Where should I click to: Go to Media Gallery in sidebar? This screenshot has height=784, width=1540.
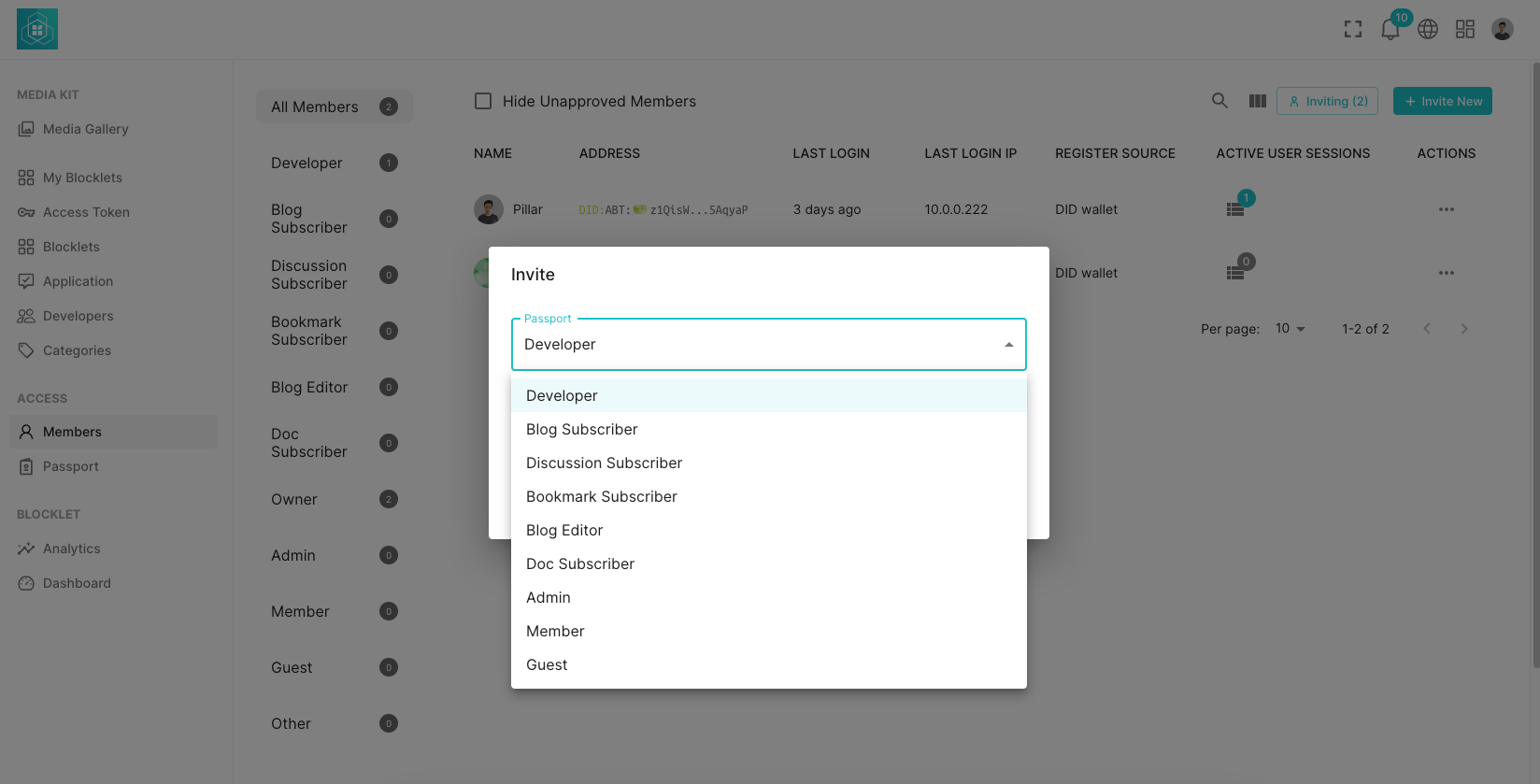click(x=85, y=129)
